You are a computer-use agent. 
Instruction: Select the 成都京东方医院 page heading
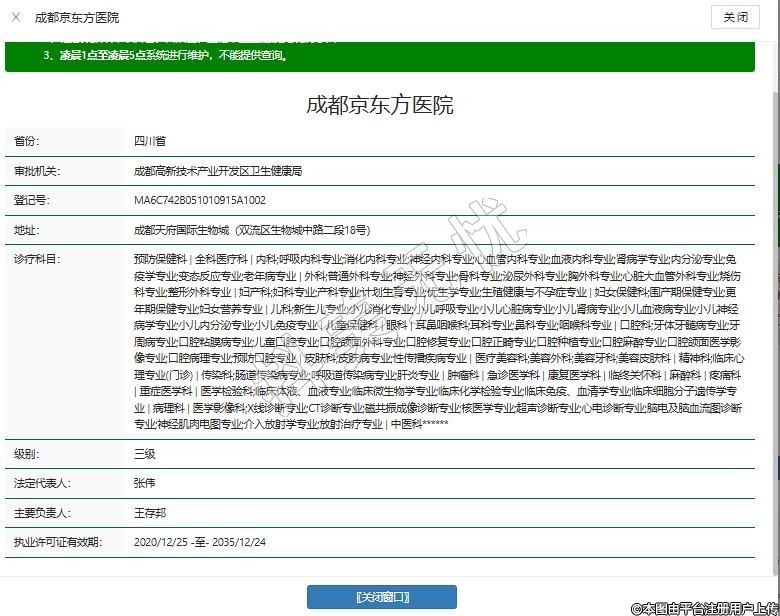point(379,105)
